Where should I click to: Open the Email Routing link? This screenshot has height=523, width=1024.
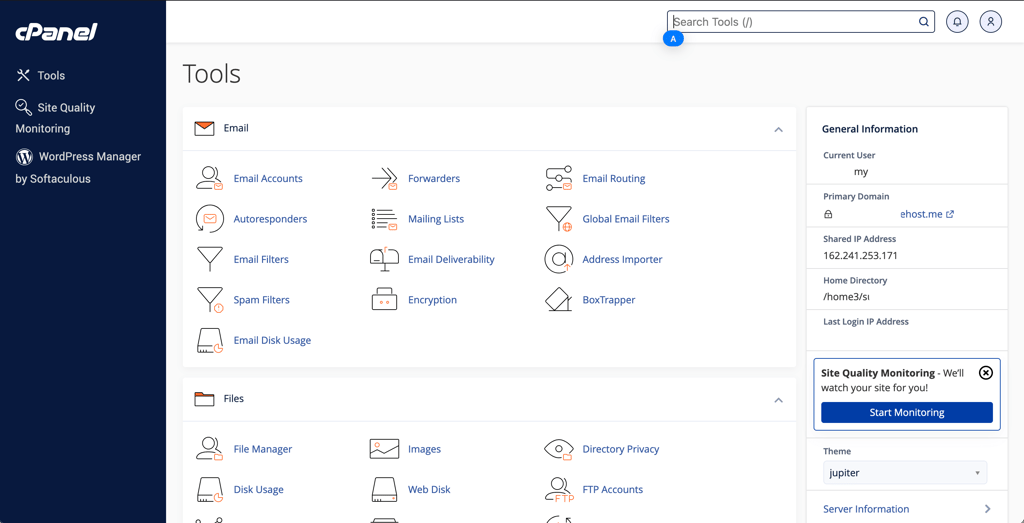pos(614,178)
